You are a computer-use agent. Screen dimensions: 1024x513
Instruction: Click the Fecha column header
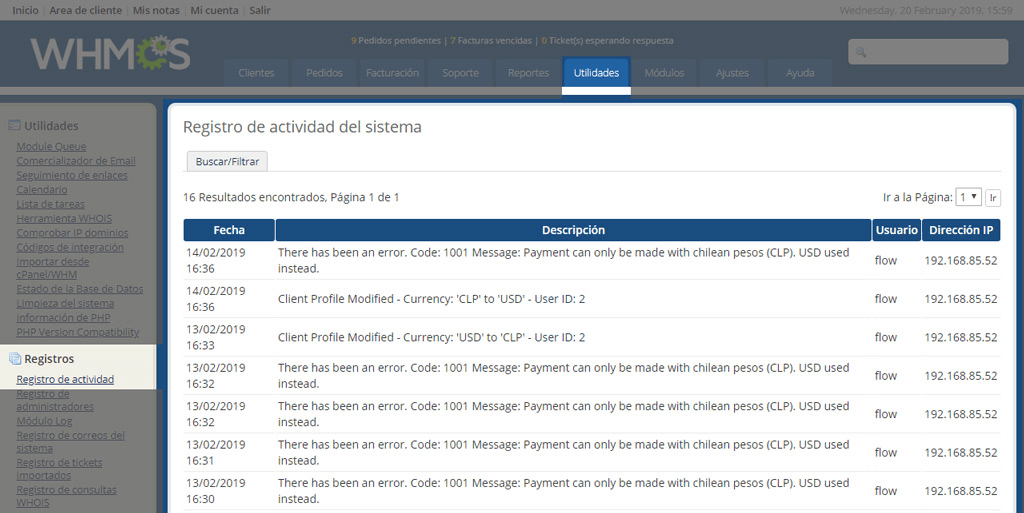[229, 230]
